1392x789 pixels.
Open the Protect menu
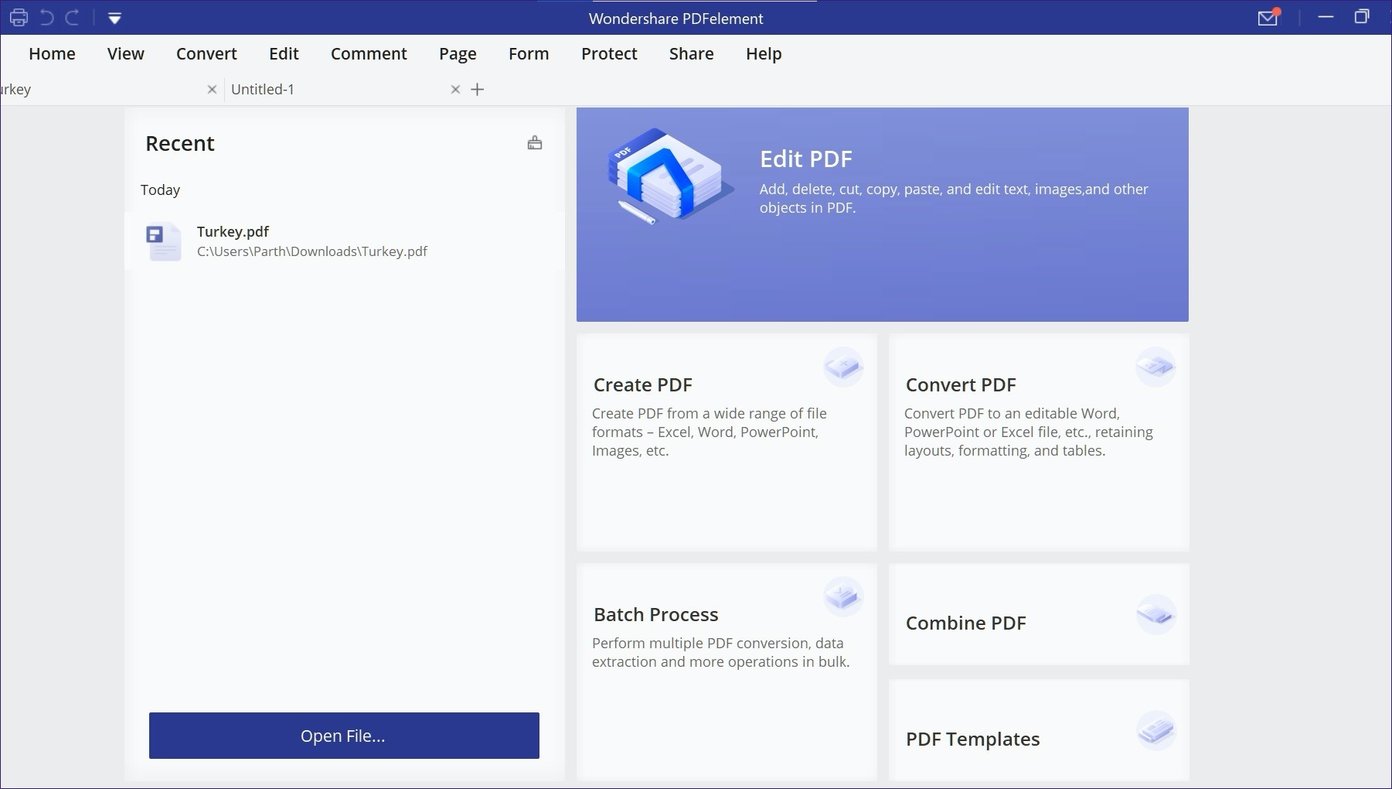609,53
